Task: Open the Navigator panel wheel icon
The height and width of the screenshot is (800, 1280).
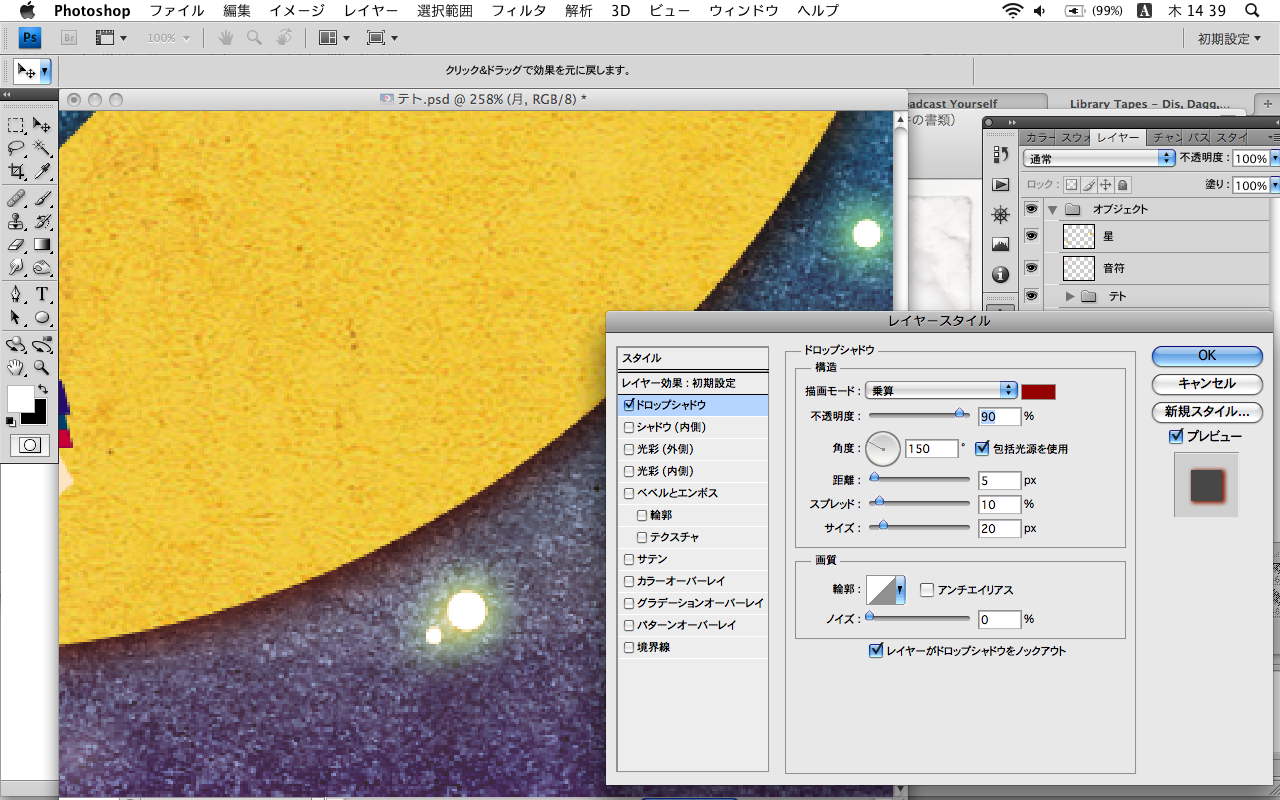Action: tap(1000, 215)
